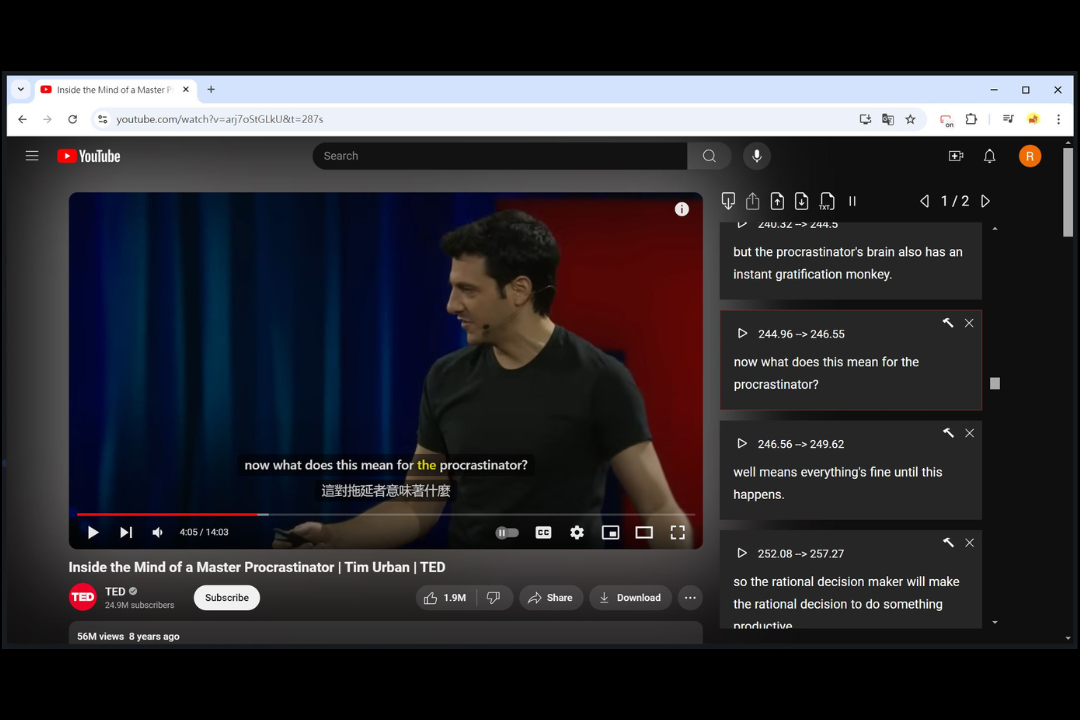Open the orange R account avatar

[x=1030, y=156]
